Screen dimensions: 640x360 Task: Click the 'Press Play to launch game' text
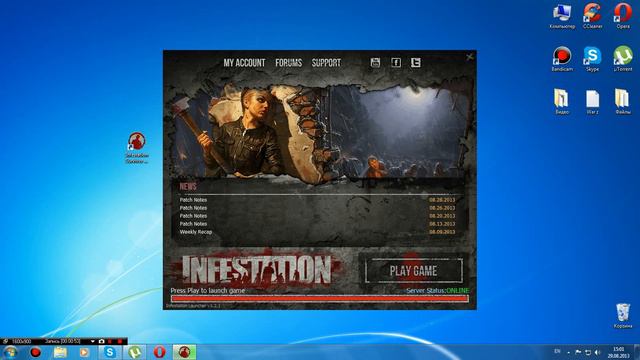[208, 291]
